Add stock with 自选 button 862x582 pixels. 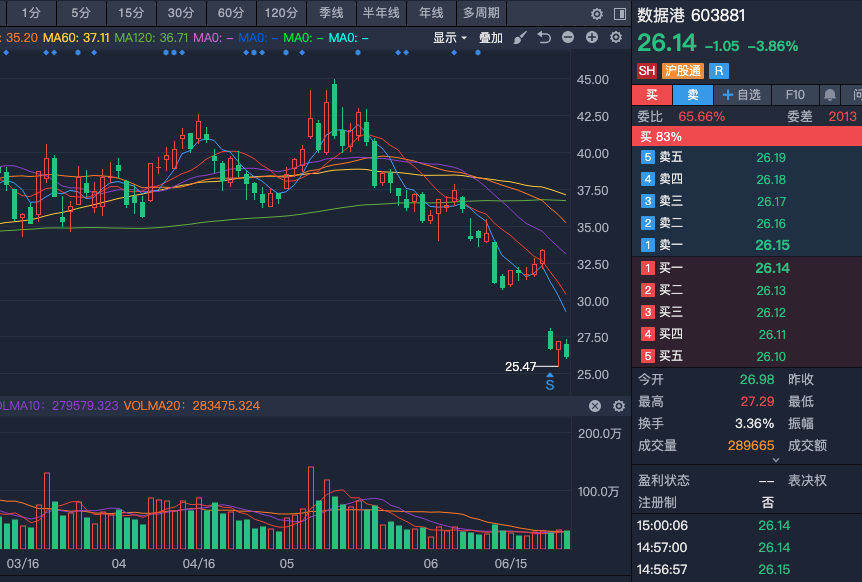point(742,95)
